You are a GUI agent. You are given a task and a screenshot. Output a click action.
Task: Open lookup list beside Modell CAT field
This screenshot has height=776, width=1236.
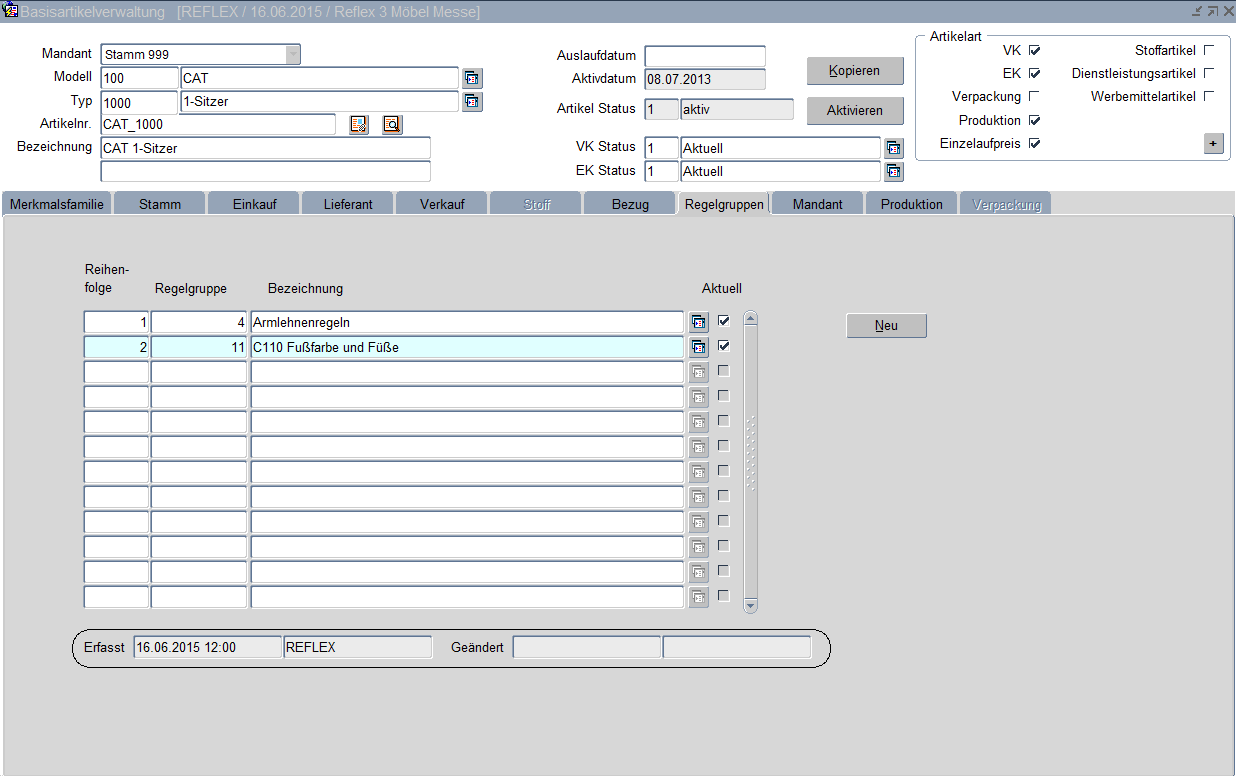click(x=472, y=78)
